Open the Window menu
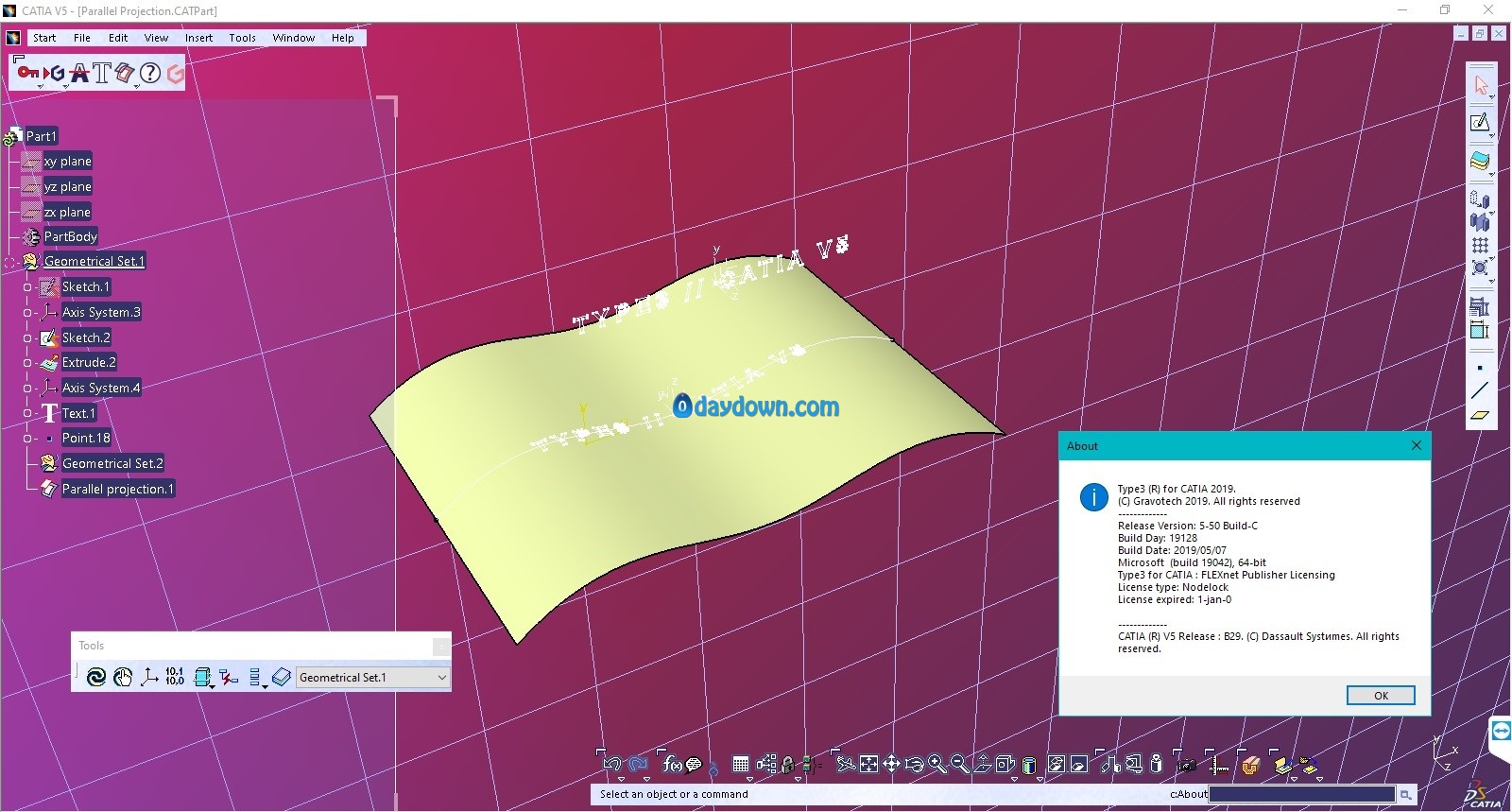1512x812 pixels. pyautogui.click(x=294, y=38)
